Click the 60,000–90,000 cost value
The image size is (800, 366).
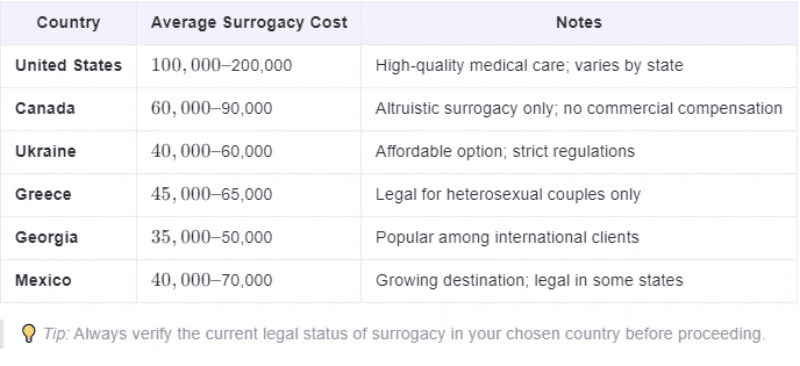tap(211, 108)
